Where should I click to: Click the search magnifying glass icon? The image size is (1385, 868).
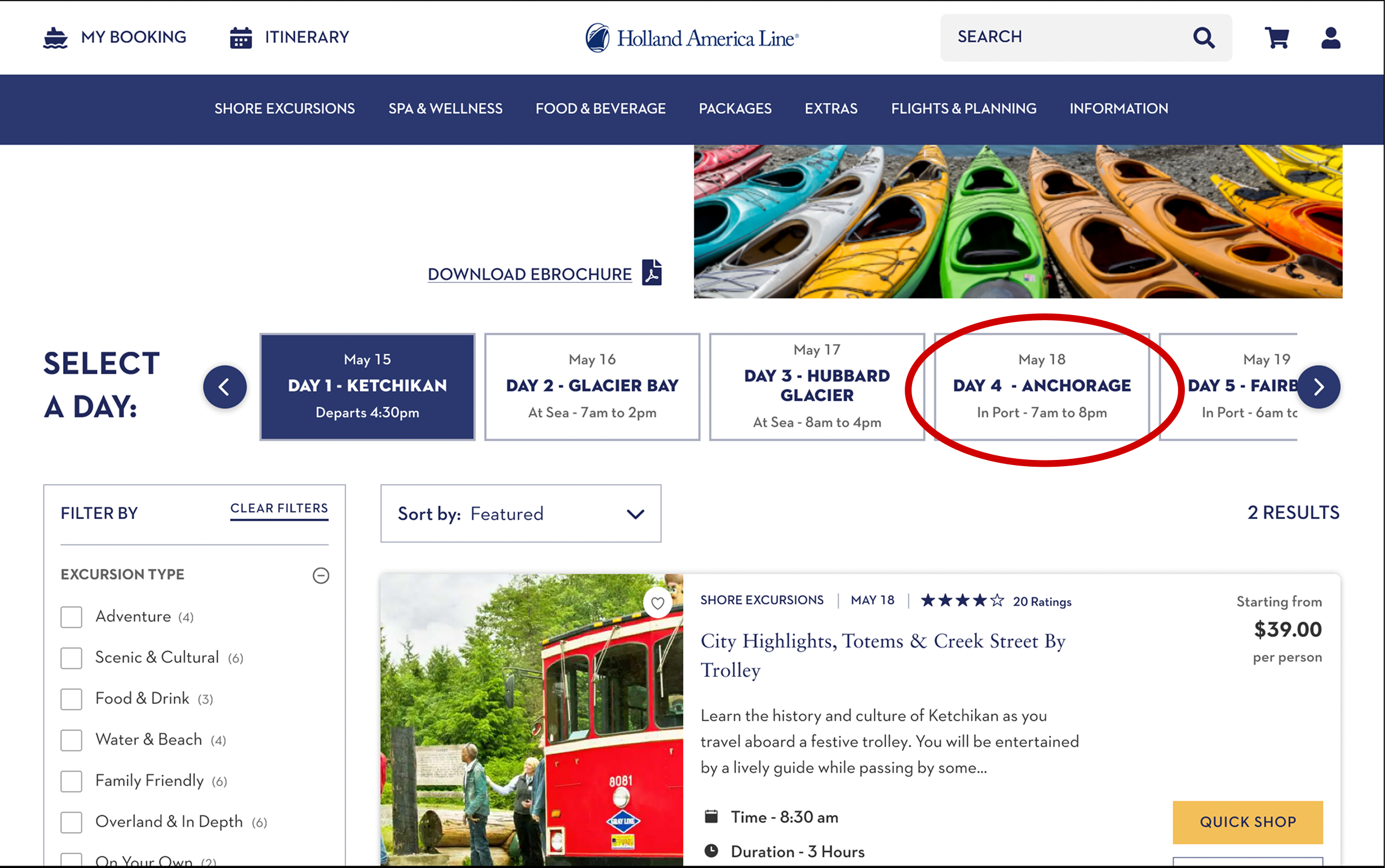1203,38
